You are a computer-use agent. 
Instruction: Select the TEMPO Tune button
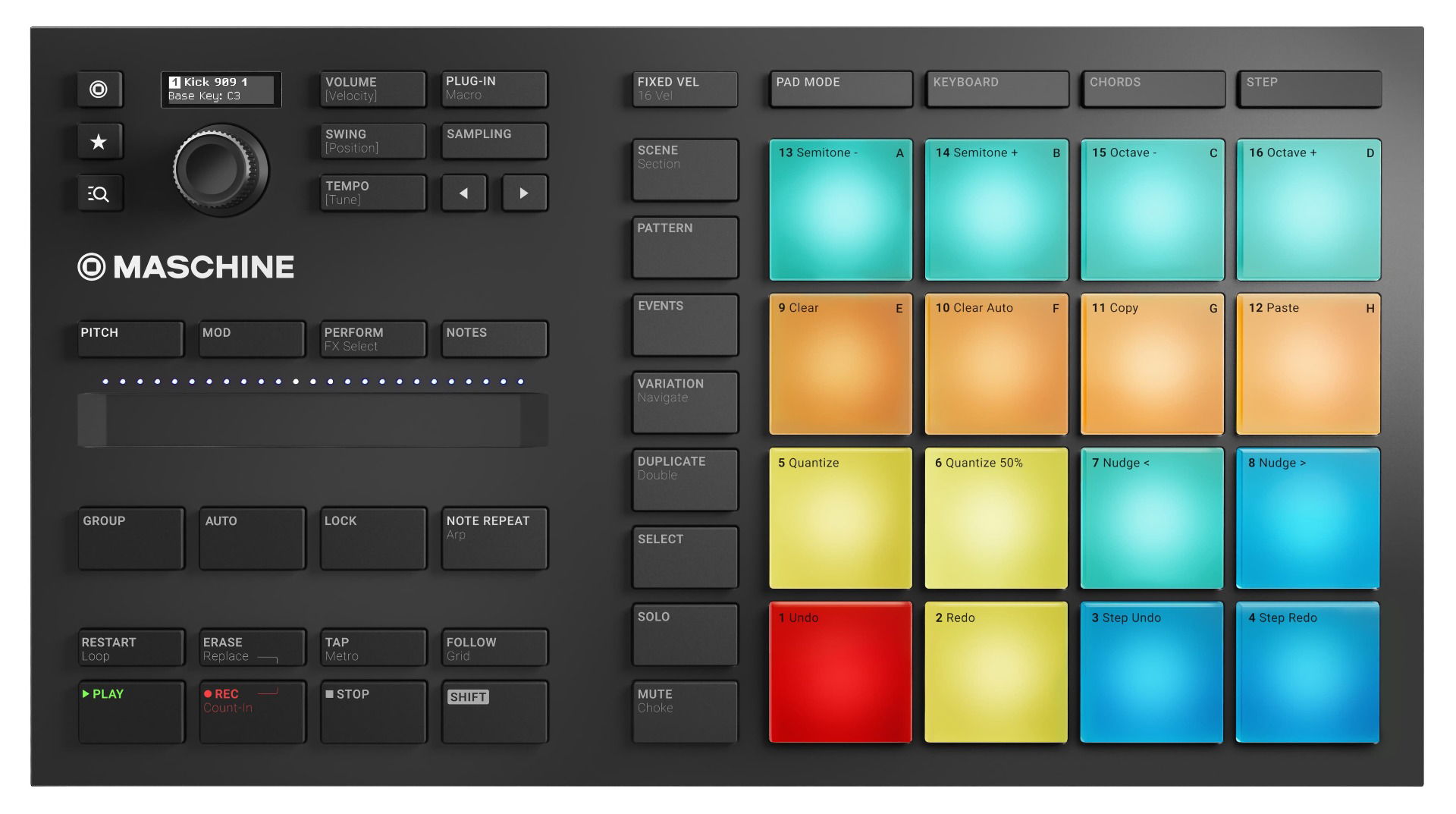point(373,193)
